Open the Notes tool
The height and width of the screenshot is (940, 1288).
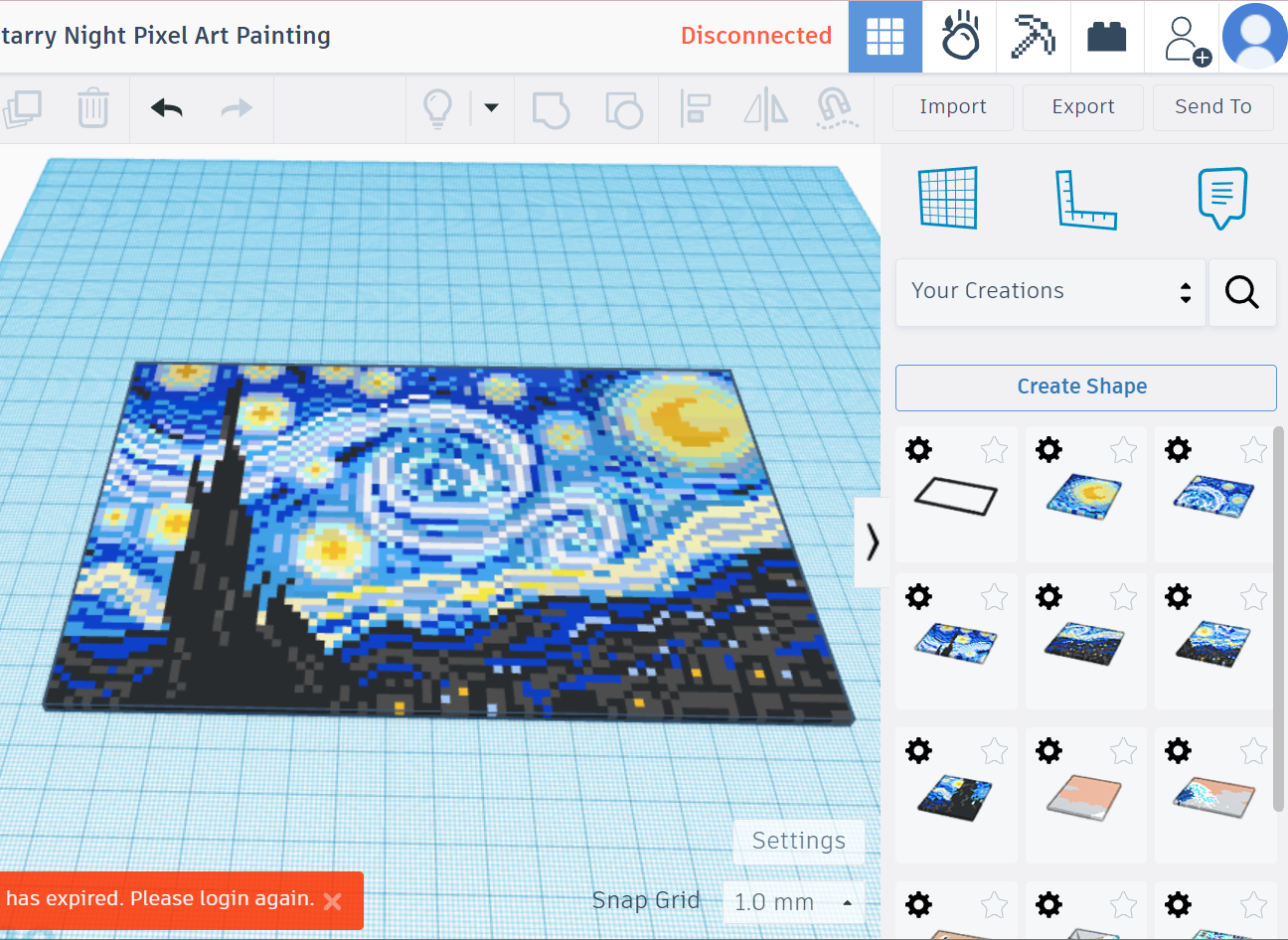pos(1222,198)
